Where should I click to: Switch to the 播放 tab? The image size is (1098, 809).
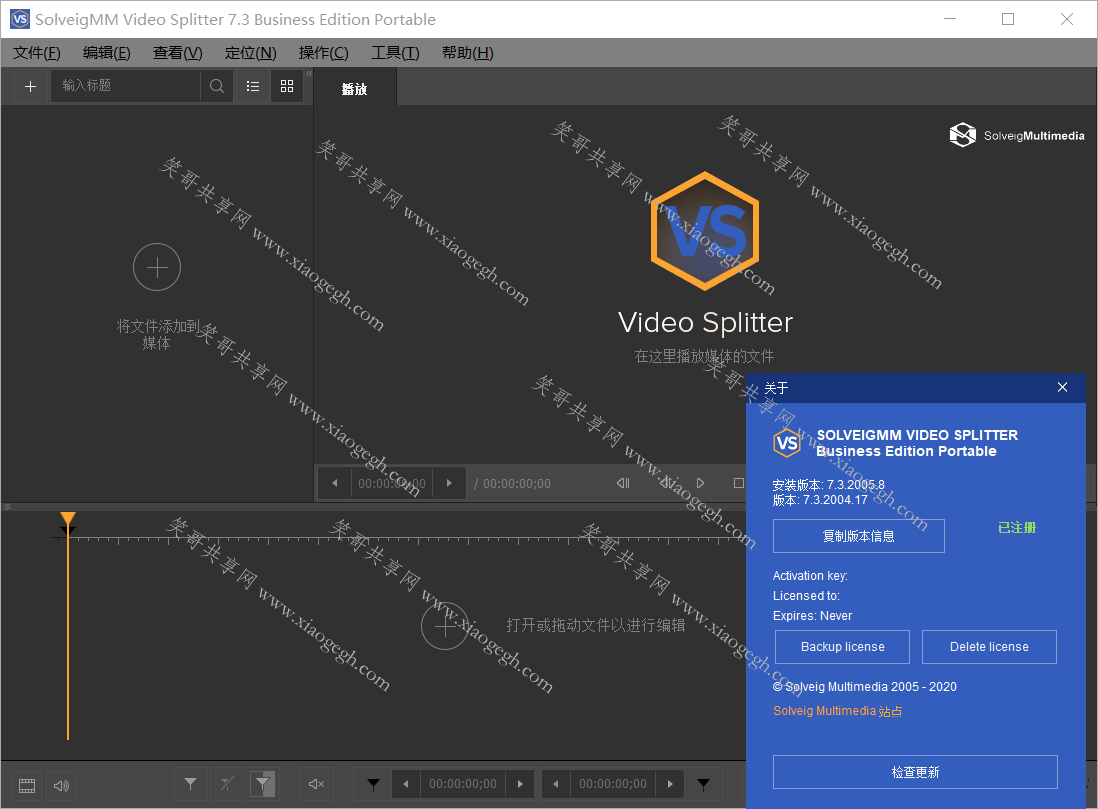[354, 89]
